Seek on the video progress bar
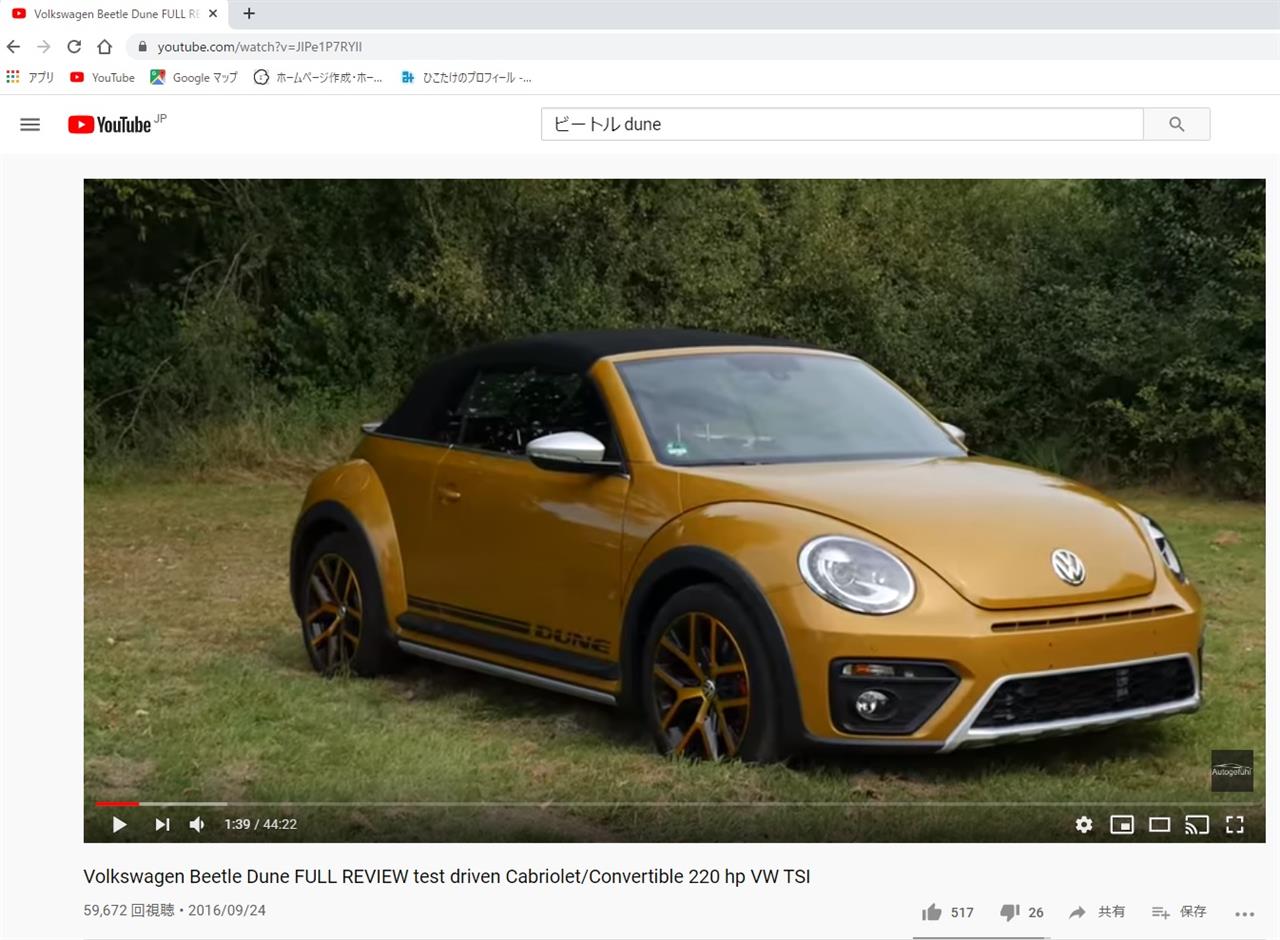Viewport: 1280px width, 940px height. tap(674, 803)
